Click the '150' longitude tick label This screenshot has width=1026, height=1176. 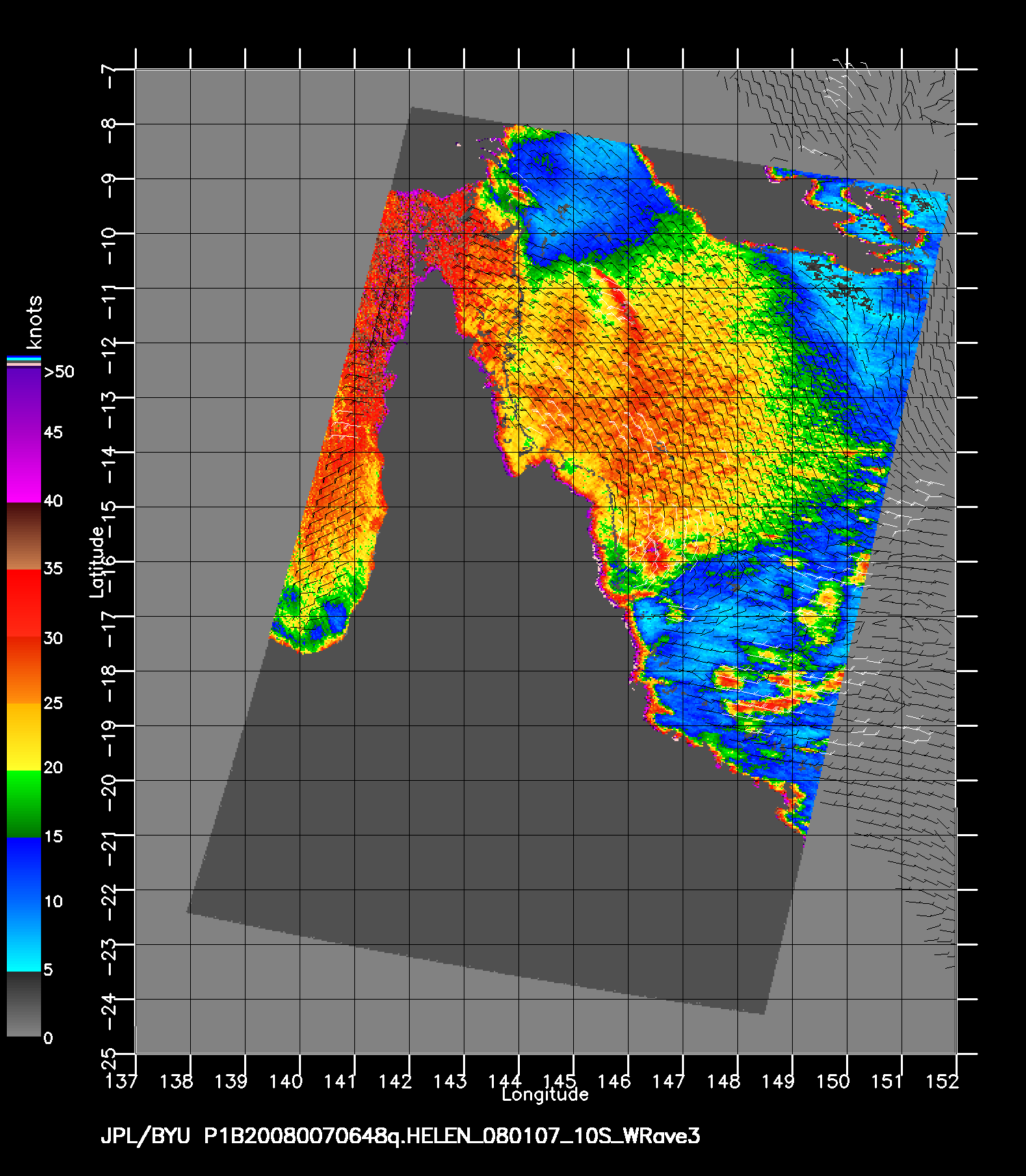coord(833,1081)
